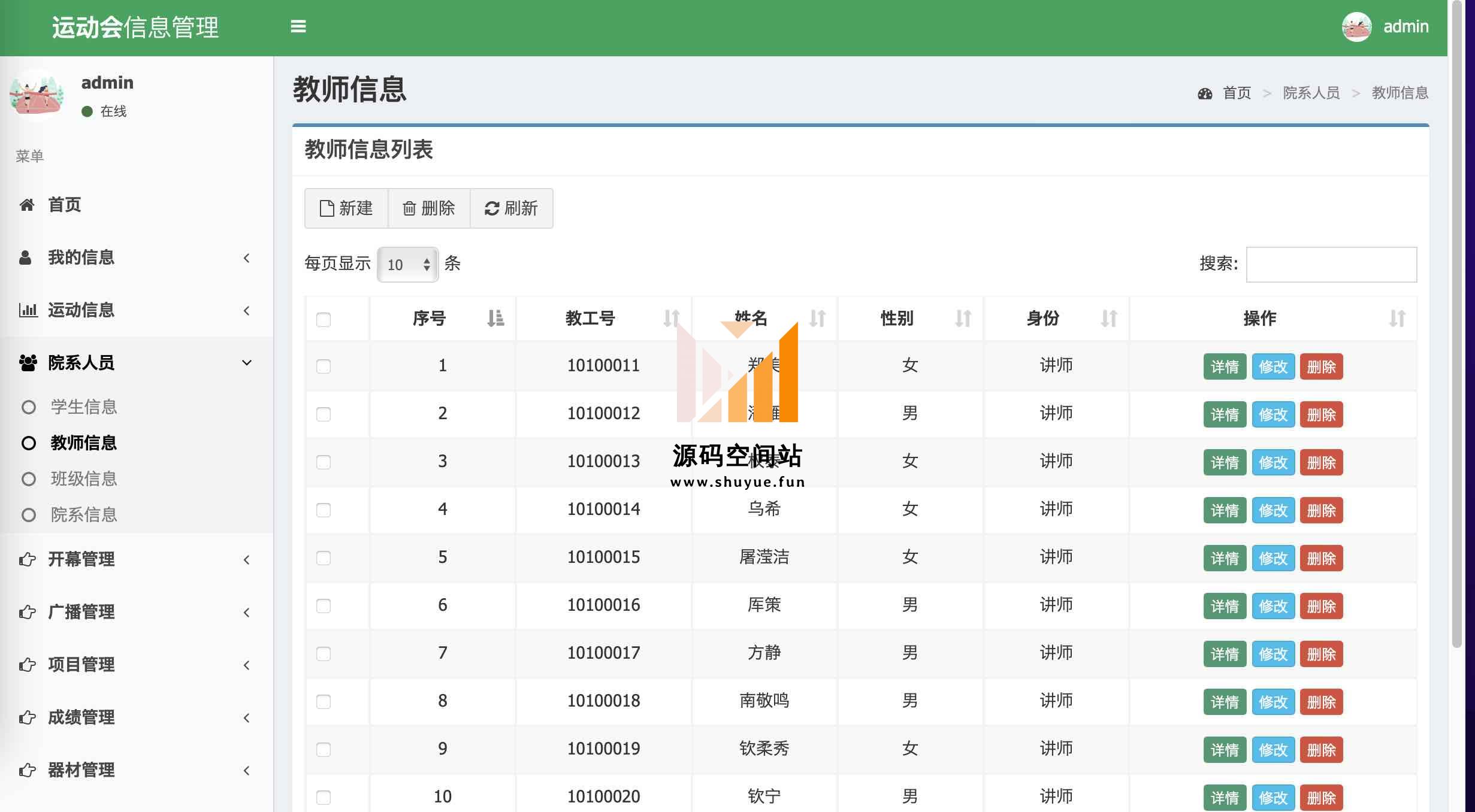
Task: Click the circle icon beside 班级信息
Action: 28,479
